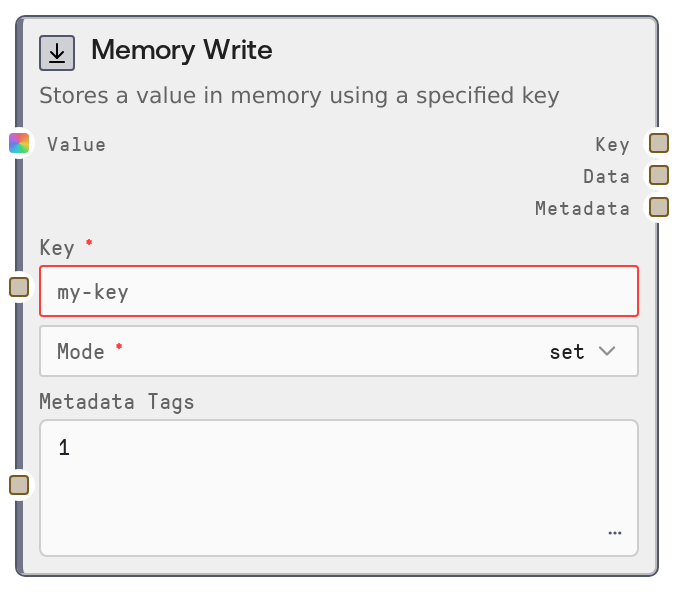Click the Data output label
This screenshot has height=592, width=674.
[x=606, y=176]
